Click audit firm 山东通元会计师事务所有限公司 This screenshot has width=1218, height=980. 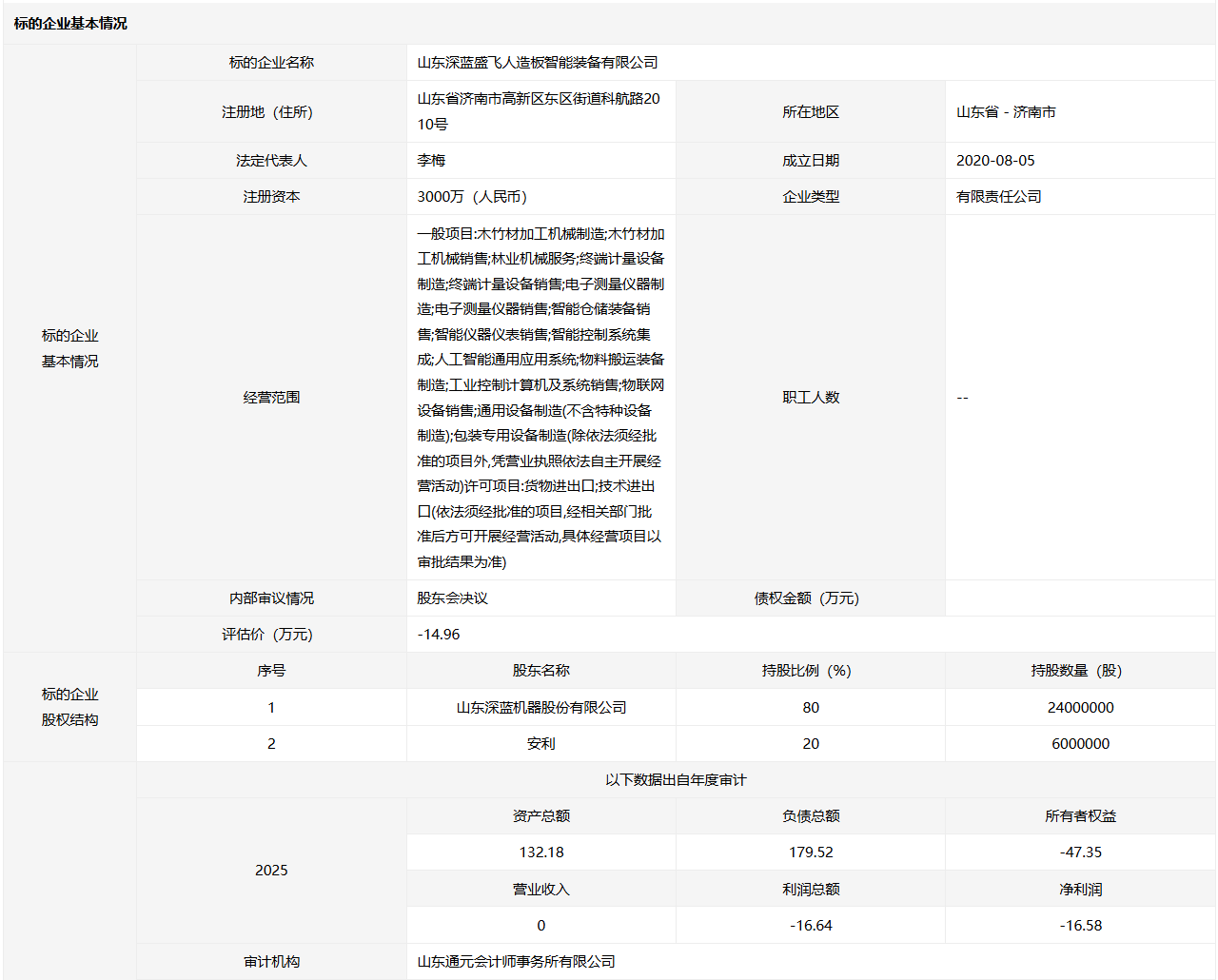(517, 961)
